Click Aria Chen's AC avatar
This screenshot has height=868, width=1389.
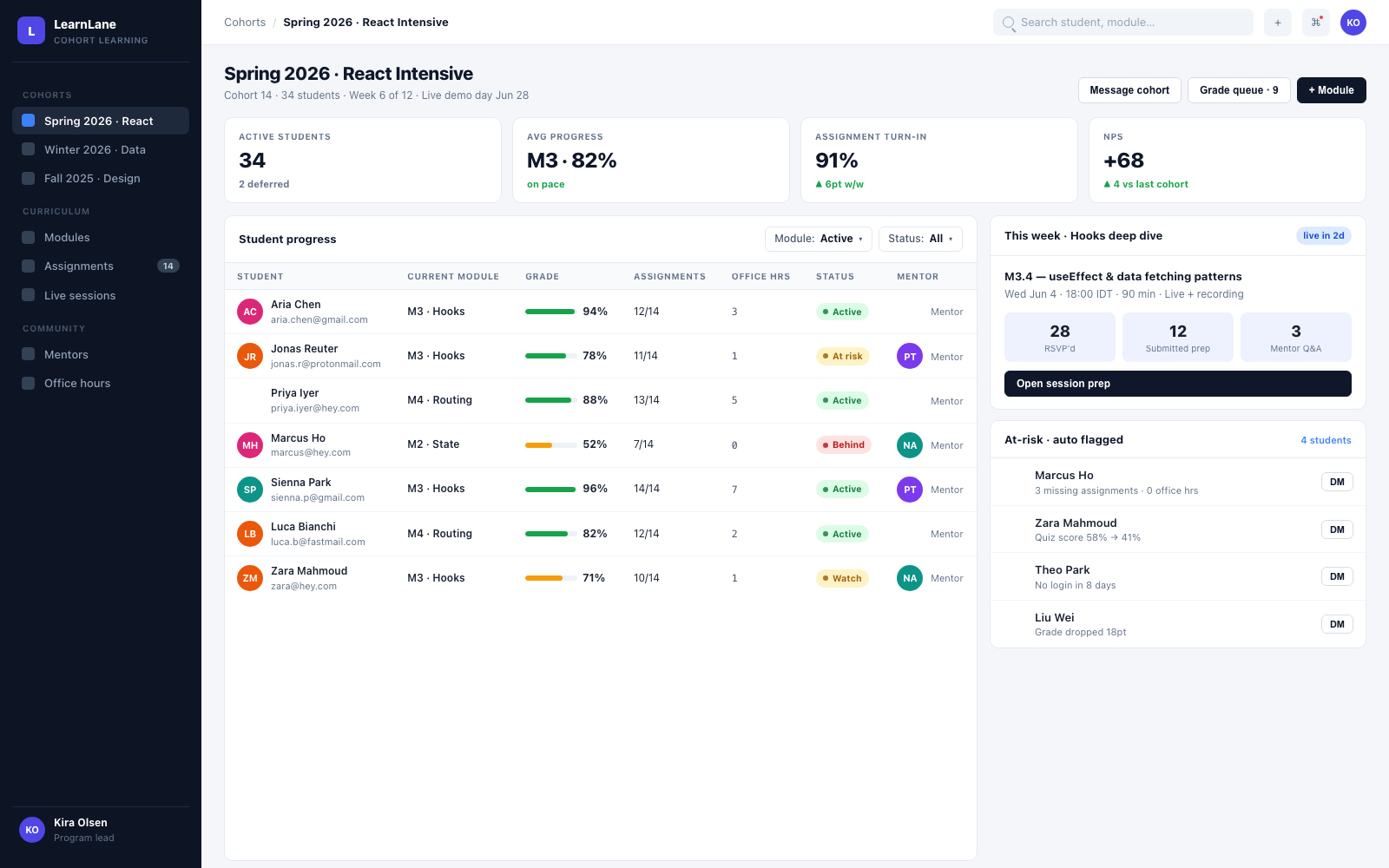tap(250, 312)
